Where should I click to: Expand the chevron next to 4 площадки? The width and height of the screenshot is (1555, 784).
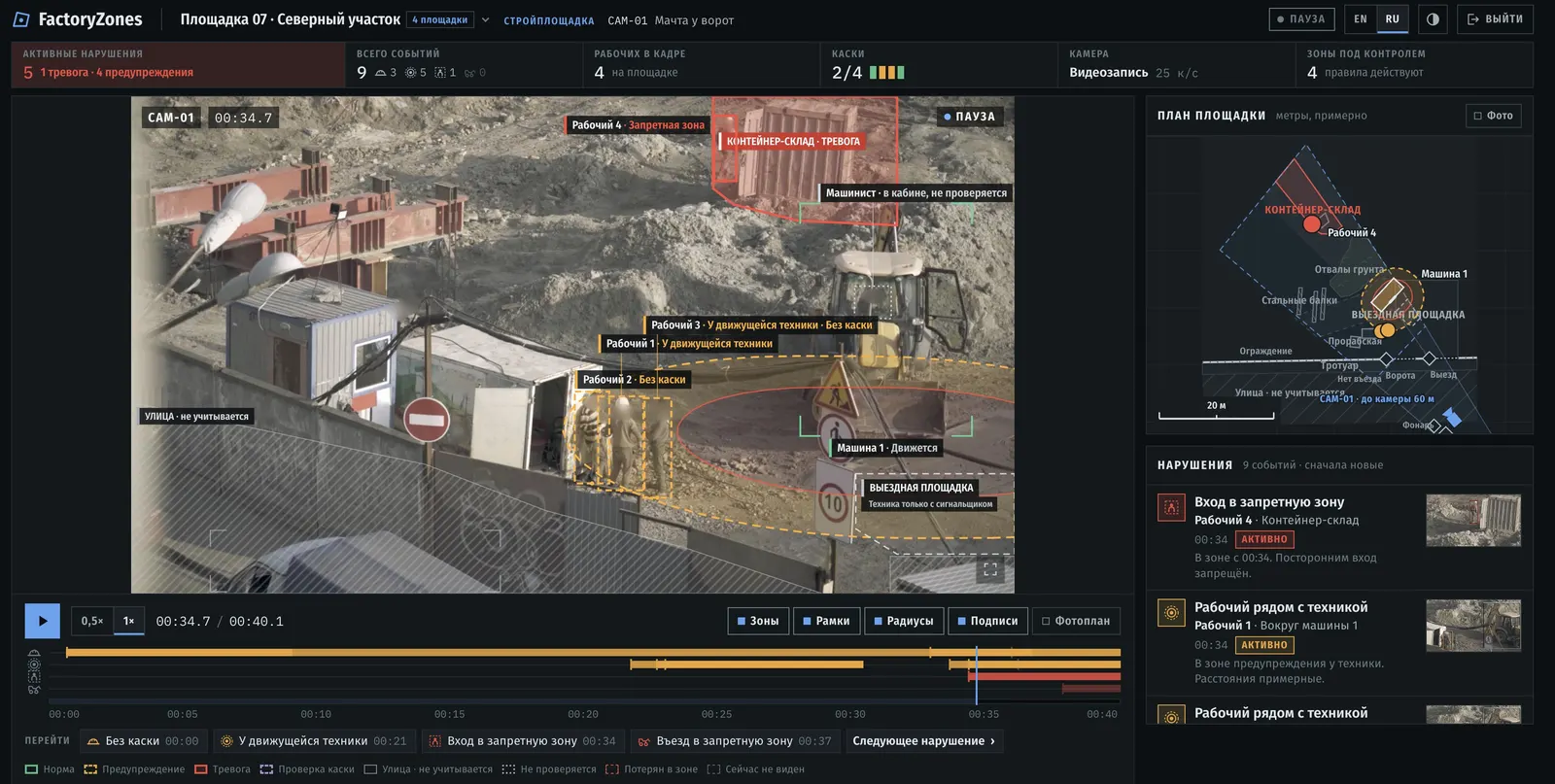(486, 19)
